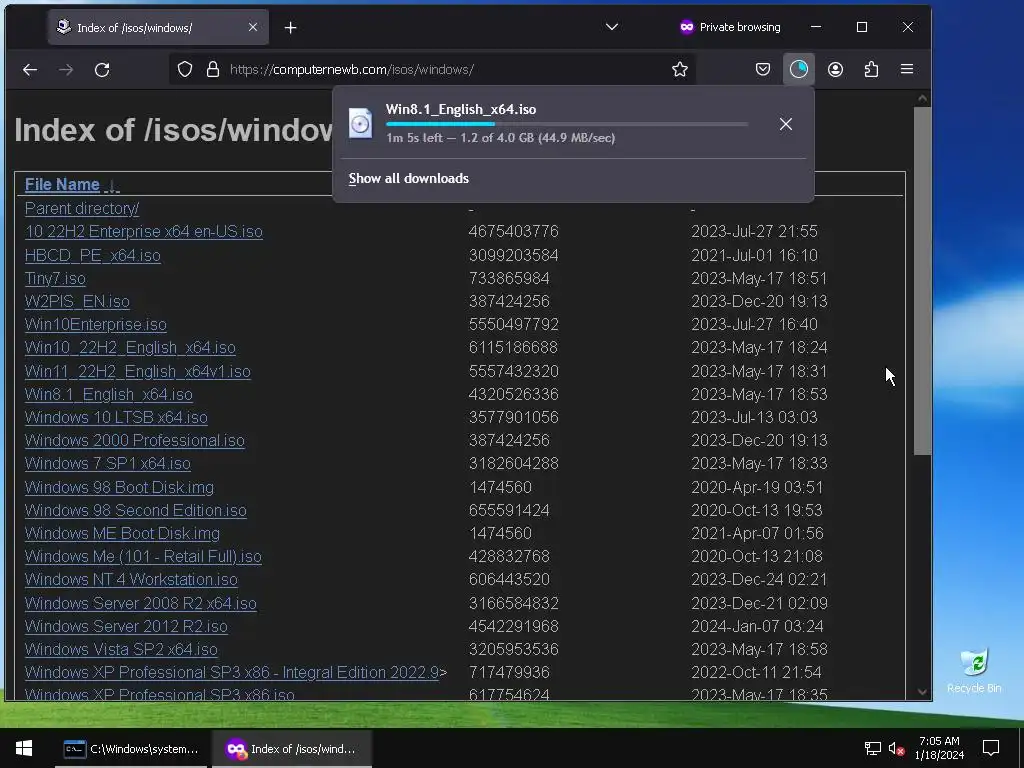Download Win10_22H2_English_x64.iso
Image resolution: width=1024 pixels, height=768 pixels.
pos(130,347)
